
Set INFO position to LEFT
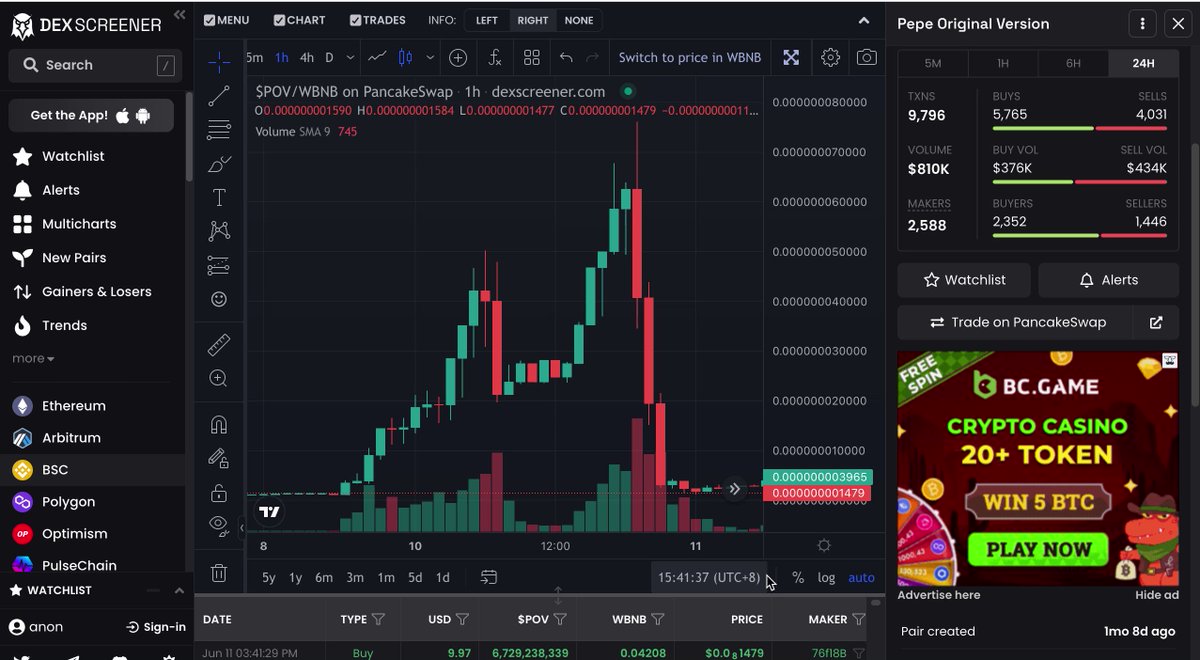point(487,20)
